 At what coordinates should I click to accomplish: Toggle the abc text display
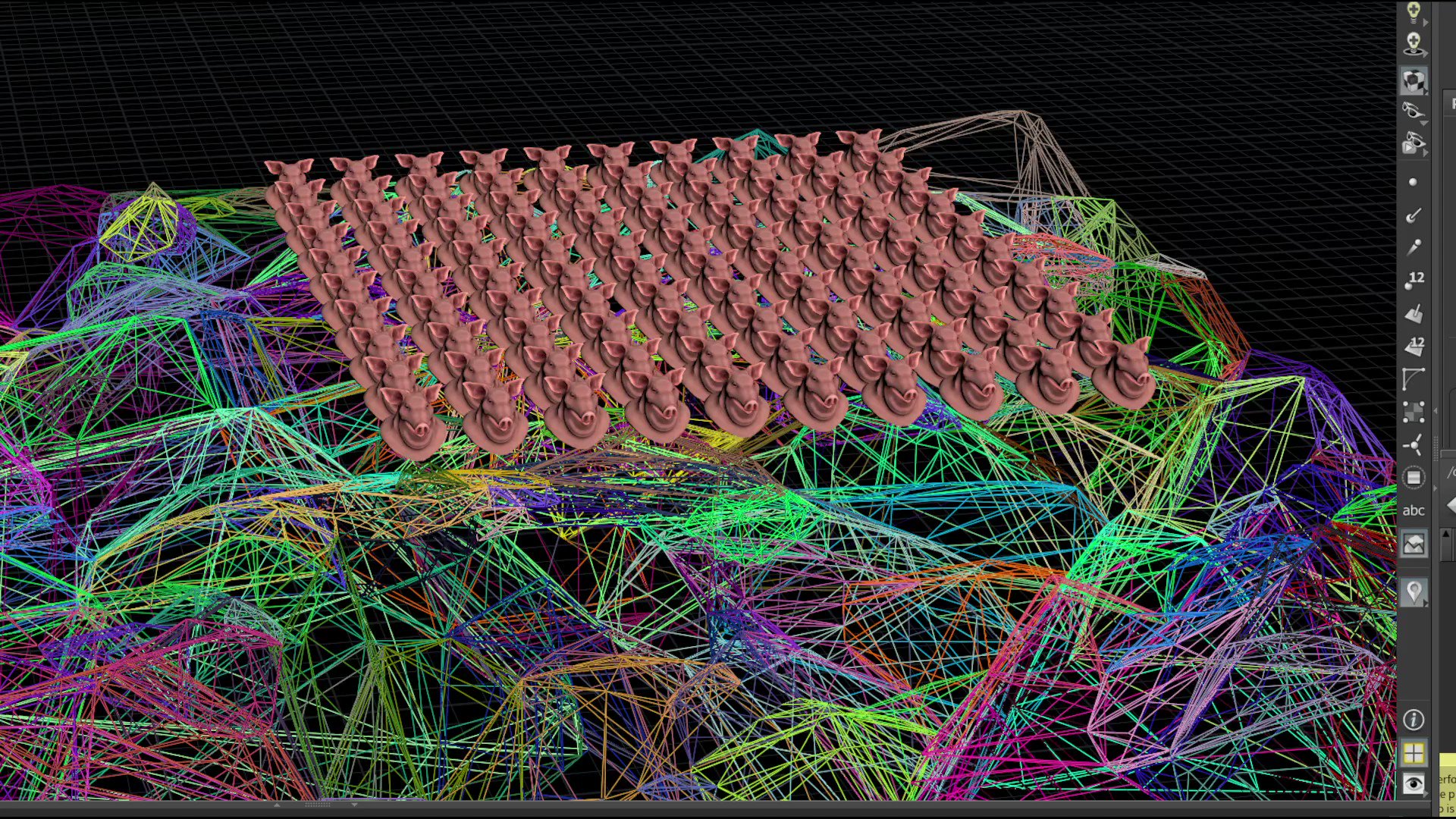coord(1413,510)
